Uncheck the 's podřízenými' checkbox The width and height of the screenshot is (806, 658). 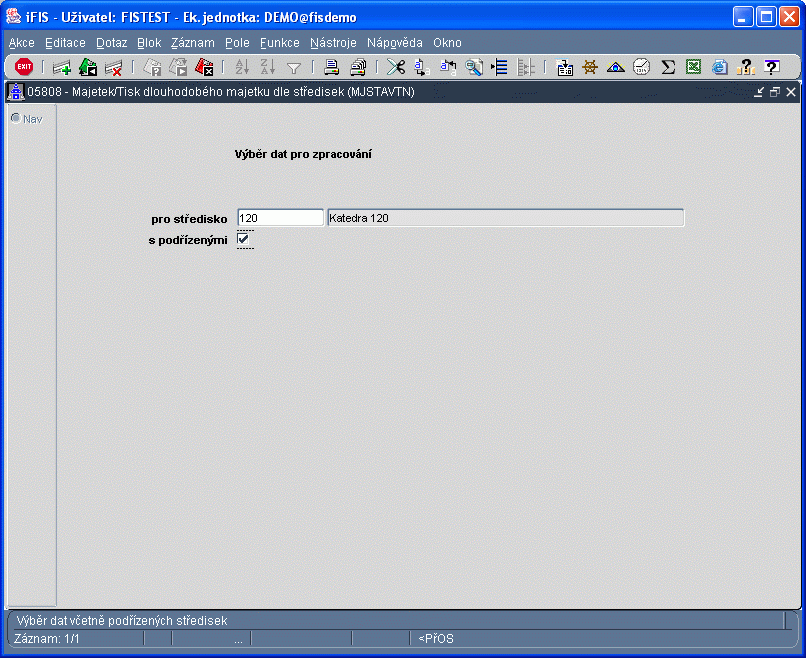[x=243, y=239]
